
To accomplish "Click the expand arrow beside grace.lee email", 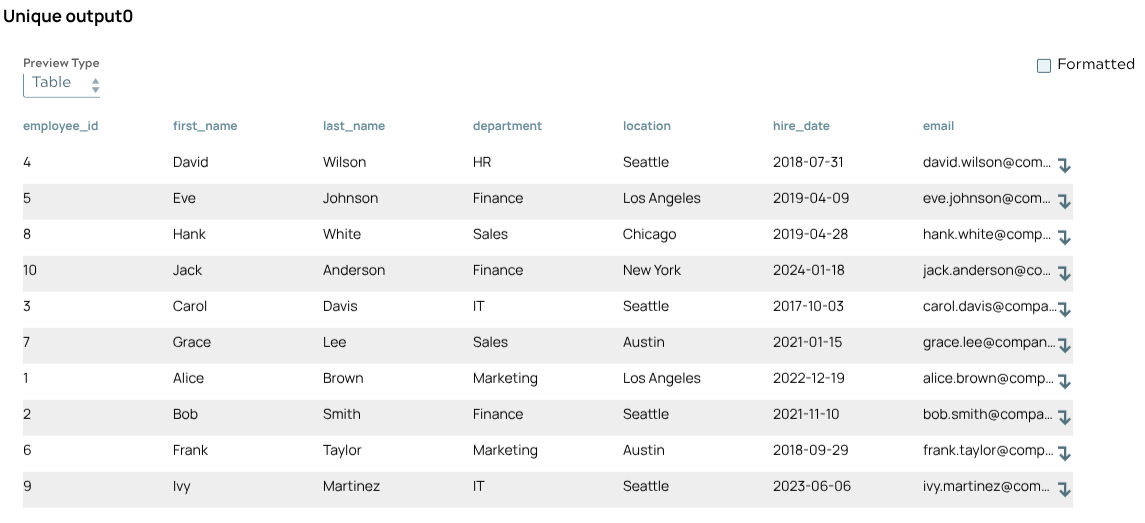I will click(1064, 345).
